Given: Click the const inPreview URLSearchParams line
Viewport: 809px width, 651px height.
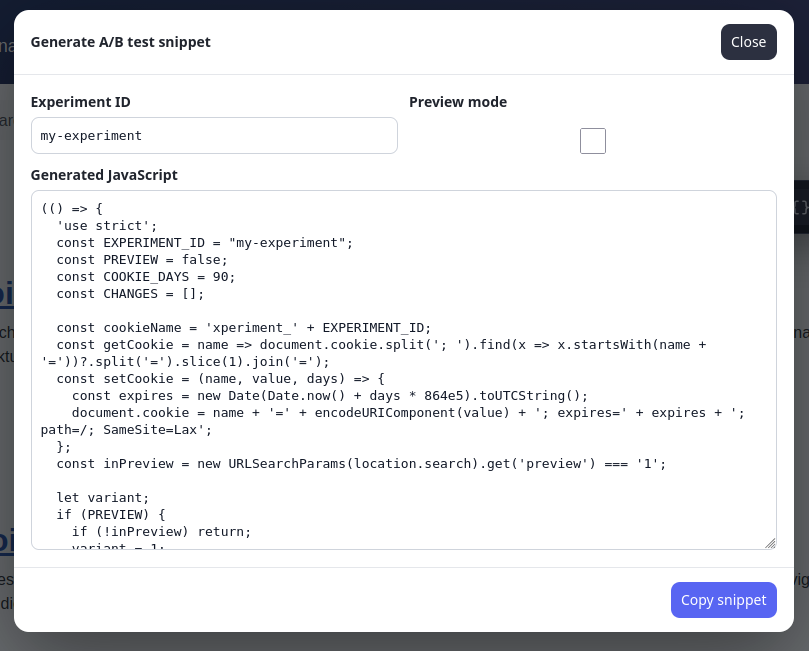Looking at the screenshot, I should click(361, 464).
